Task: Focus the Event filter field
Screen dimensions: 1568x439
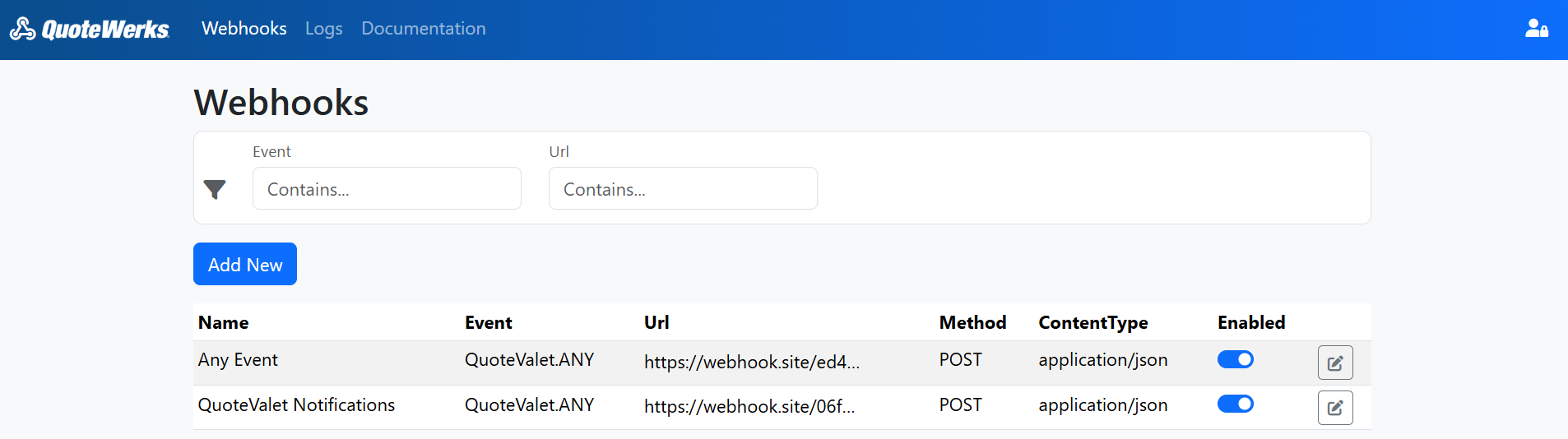Action: [x=387, y=189]
